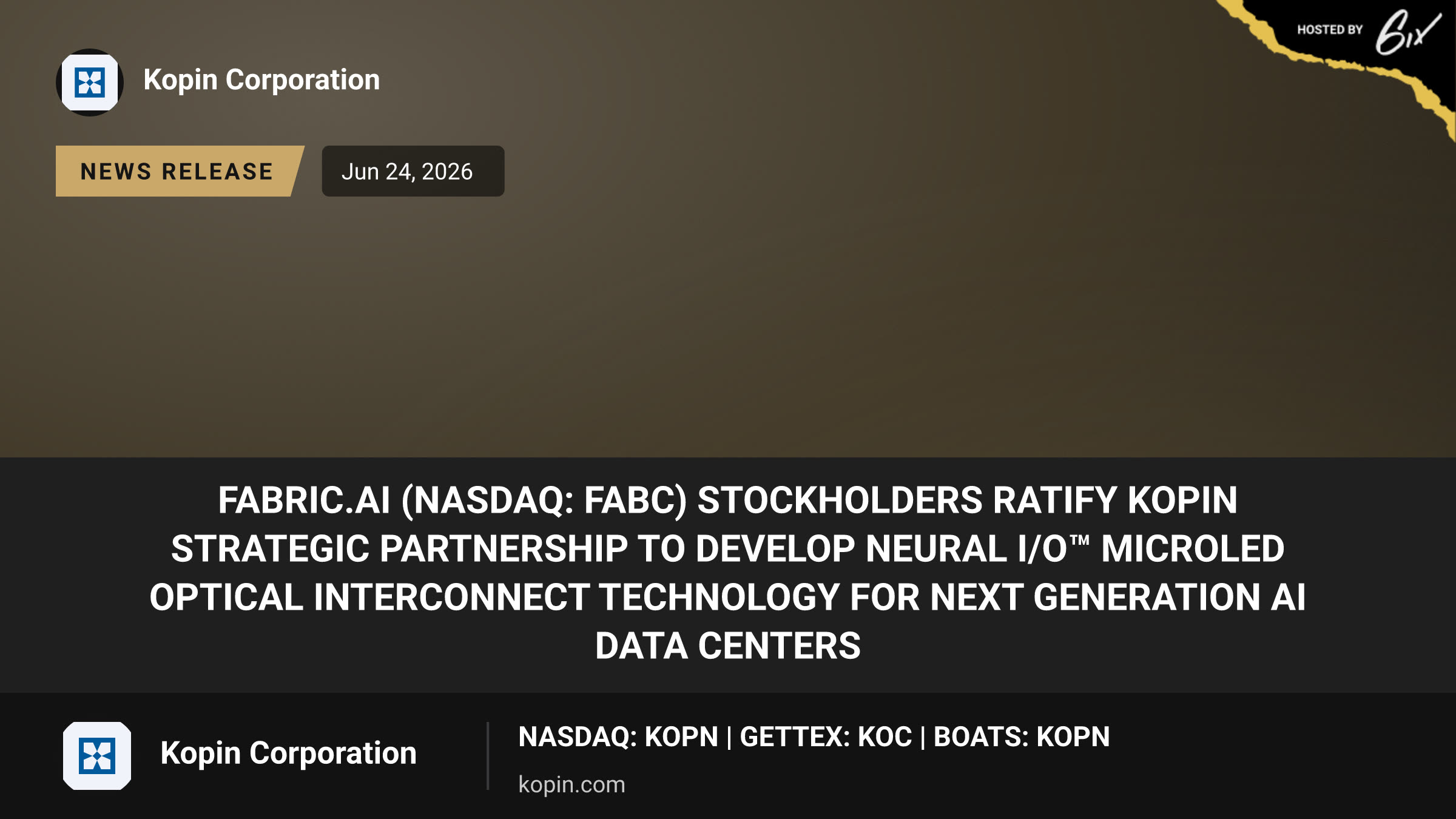The image size is (1456, 819).
Task: Click the STRATEGIC PARTNERSHIP headline words
Action: tap(399, 549)
